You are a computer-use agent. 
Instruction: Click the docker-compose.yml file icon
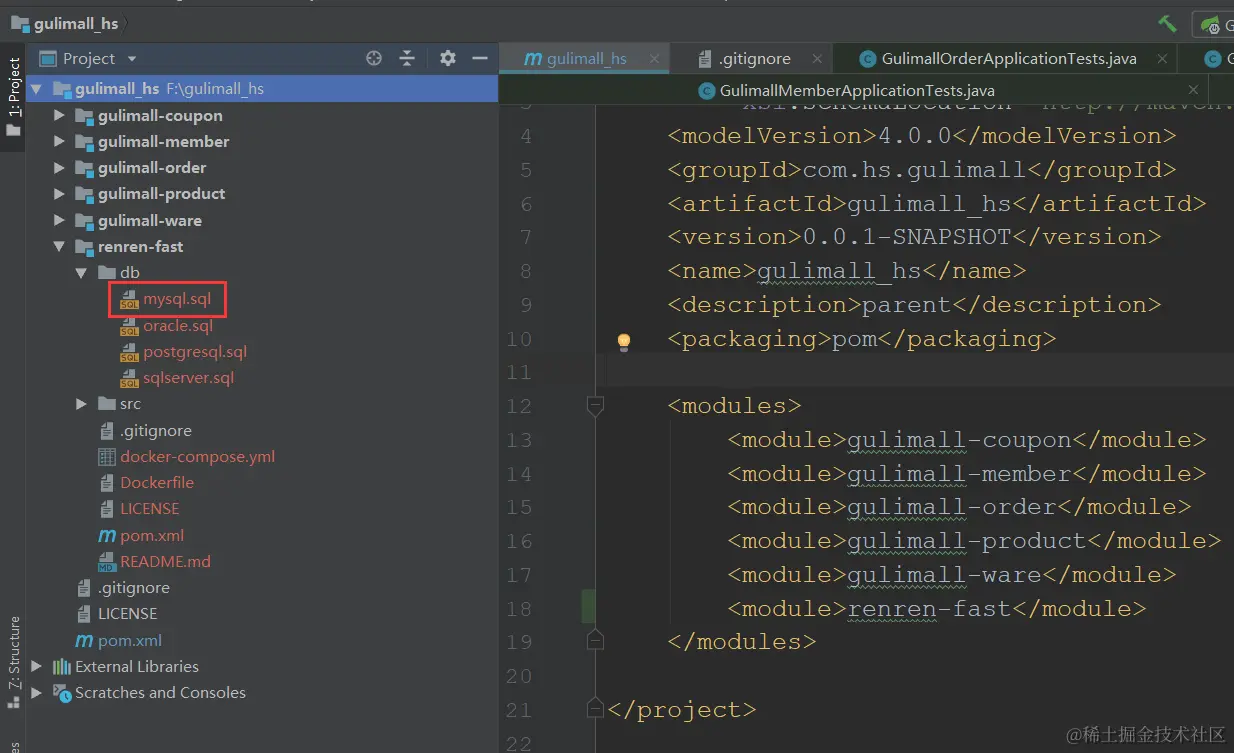coord(107,457)
